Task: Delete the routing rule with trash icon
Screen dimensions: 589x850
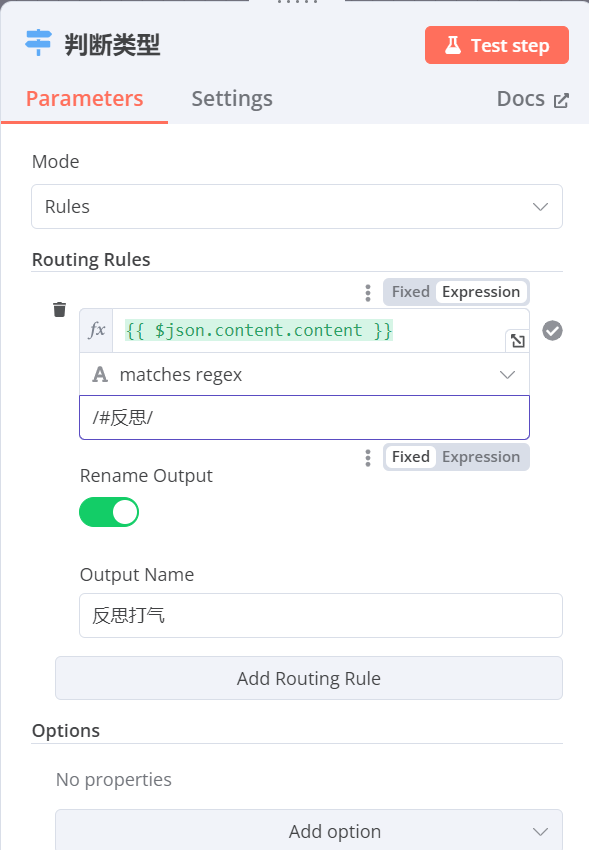Action: pos(60,310)
